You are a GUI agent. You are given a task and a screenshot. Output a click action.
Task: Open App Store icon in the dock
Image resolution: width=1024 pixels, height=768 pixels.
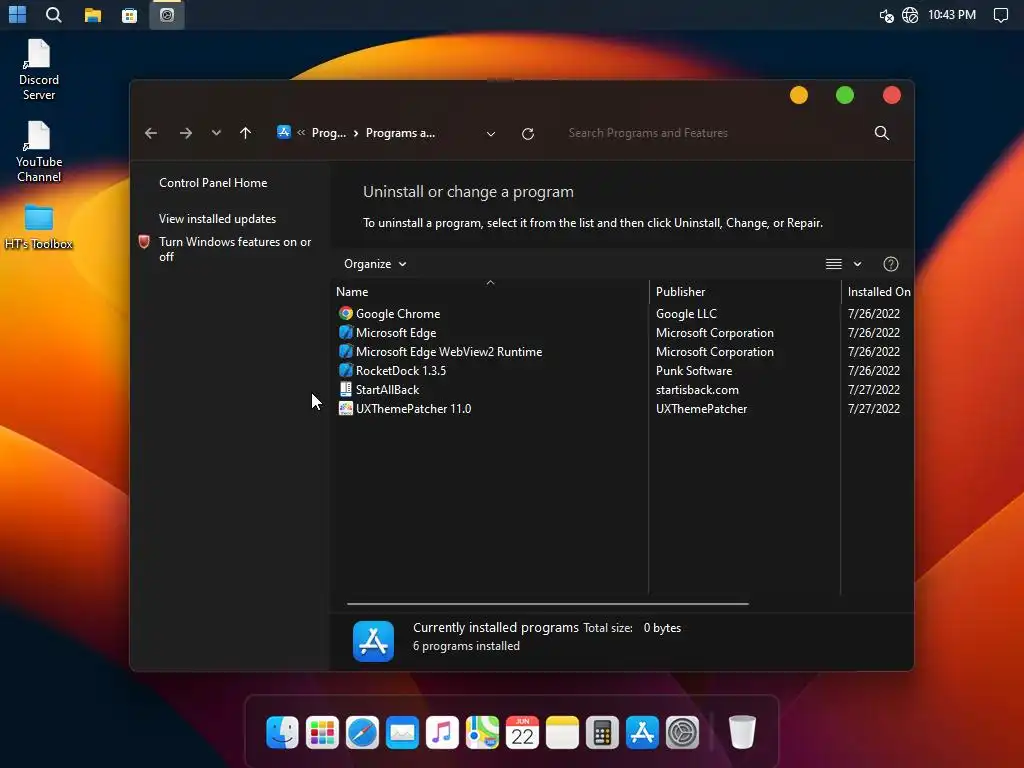pos(642,732)
